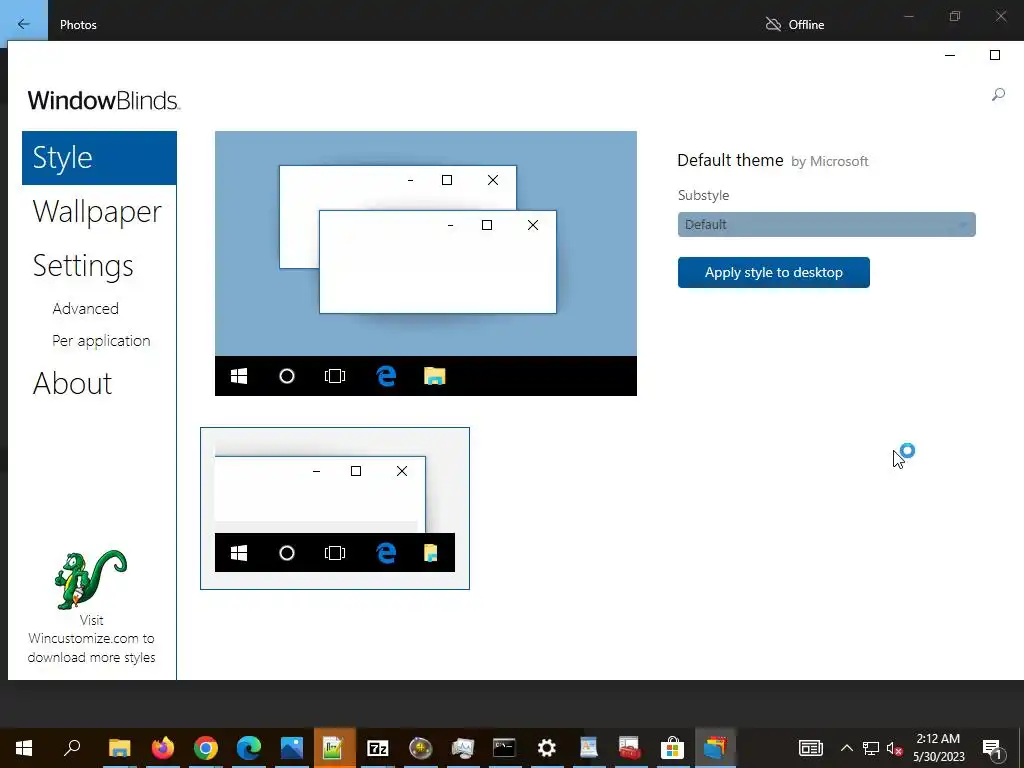The width and height of the screenshot is (1024, 768).
Task: Open the About section
Action: click(72, 383)
